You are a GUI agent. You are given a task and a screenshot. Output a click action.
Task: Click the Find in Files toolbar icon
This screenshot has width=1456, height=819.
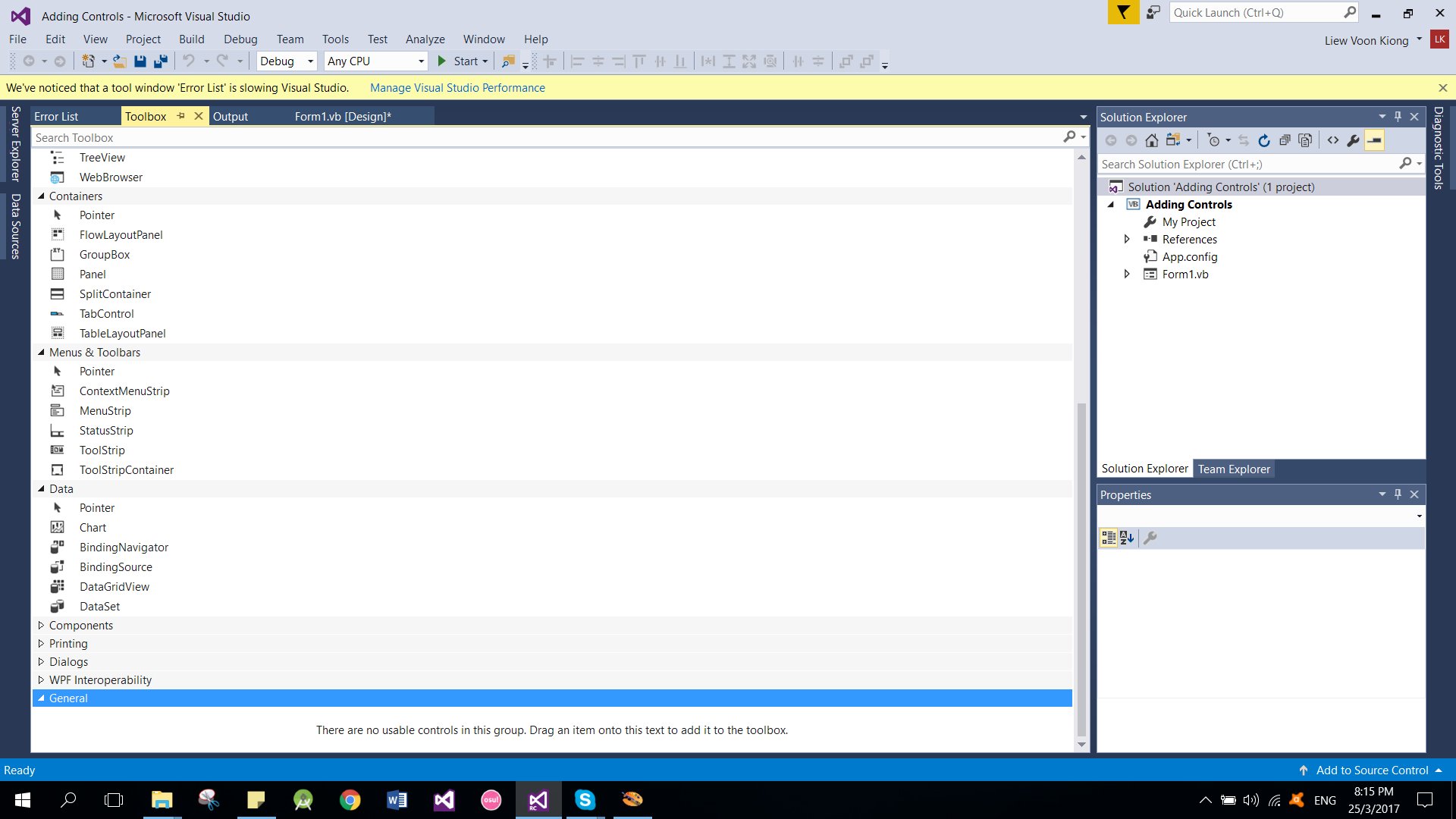point(508,61)
